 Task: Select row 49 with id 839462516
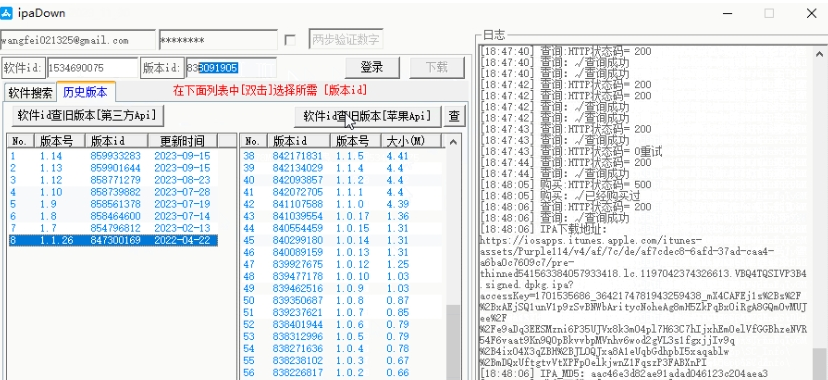point(342,289)
